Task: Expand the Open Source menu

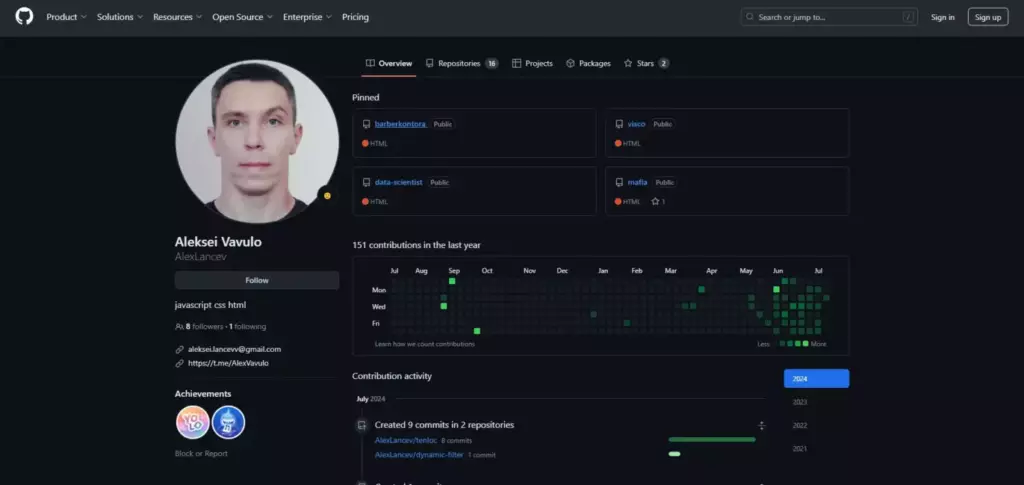Action: coord(242,17)
